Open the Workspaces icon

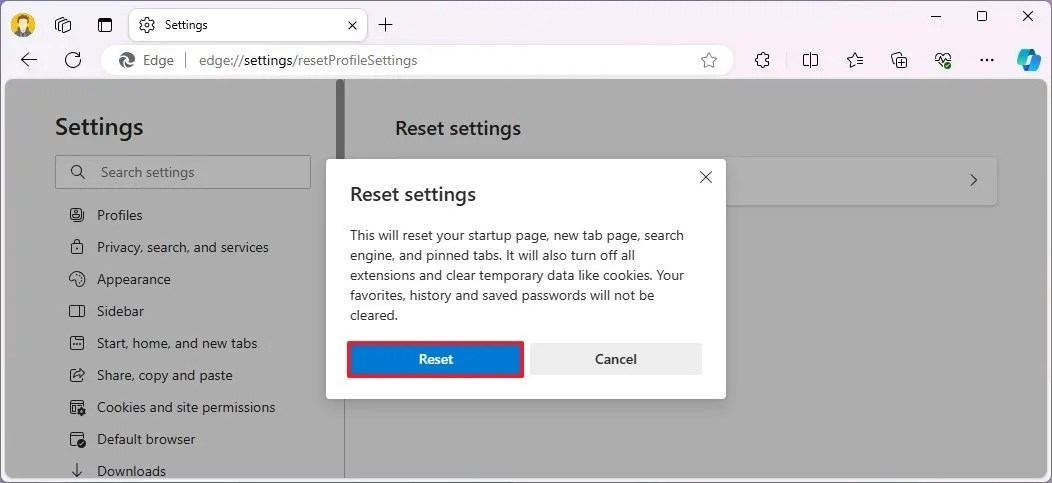[x=63, y=25]
